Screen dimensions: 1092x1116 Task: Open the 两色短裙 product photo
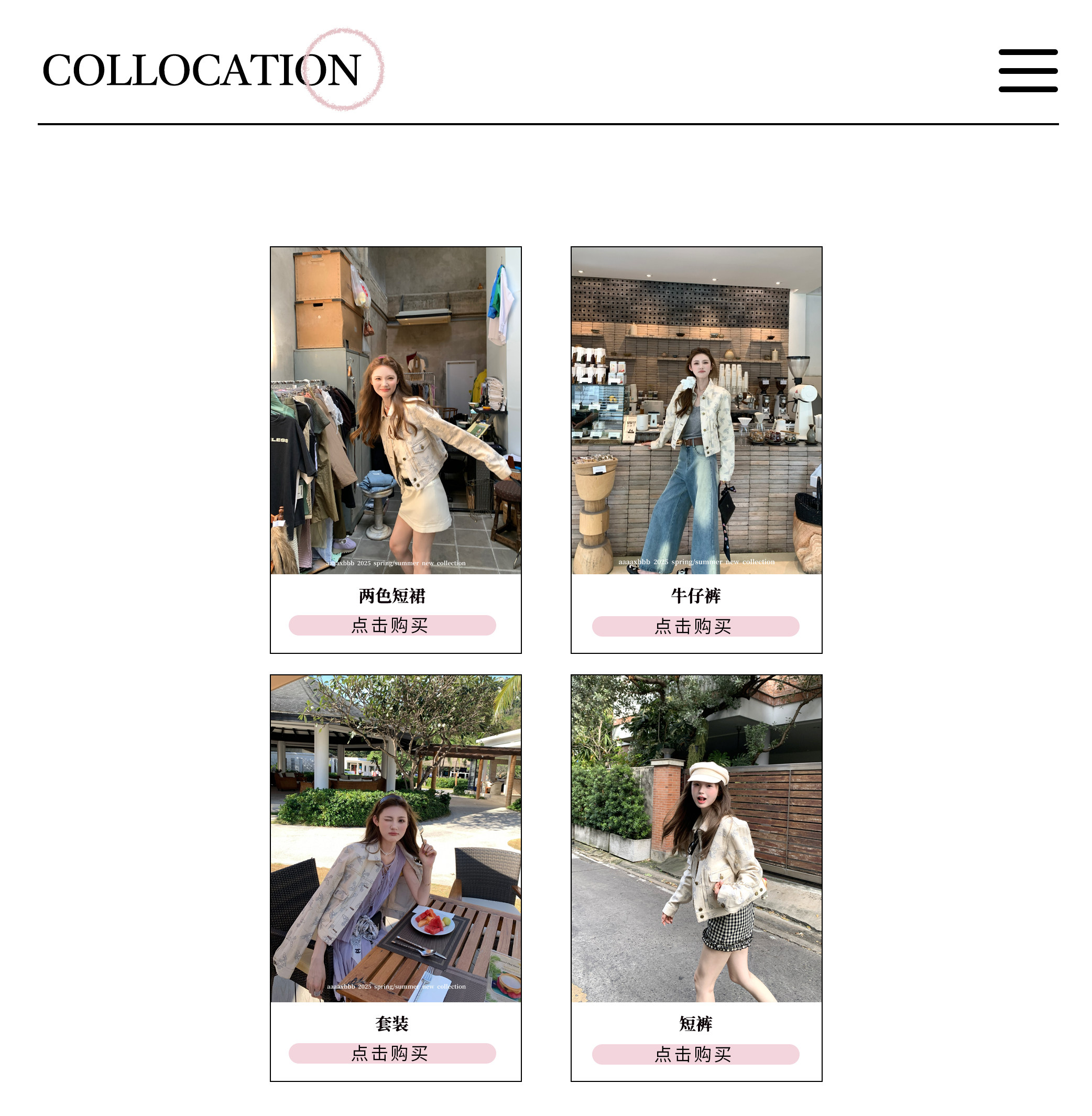click(x=396, y=411)
